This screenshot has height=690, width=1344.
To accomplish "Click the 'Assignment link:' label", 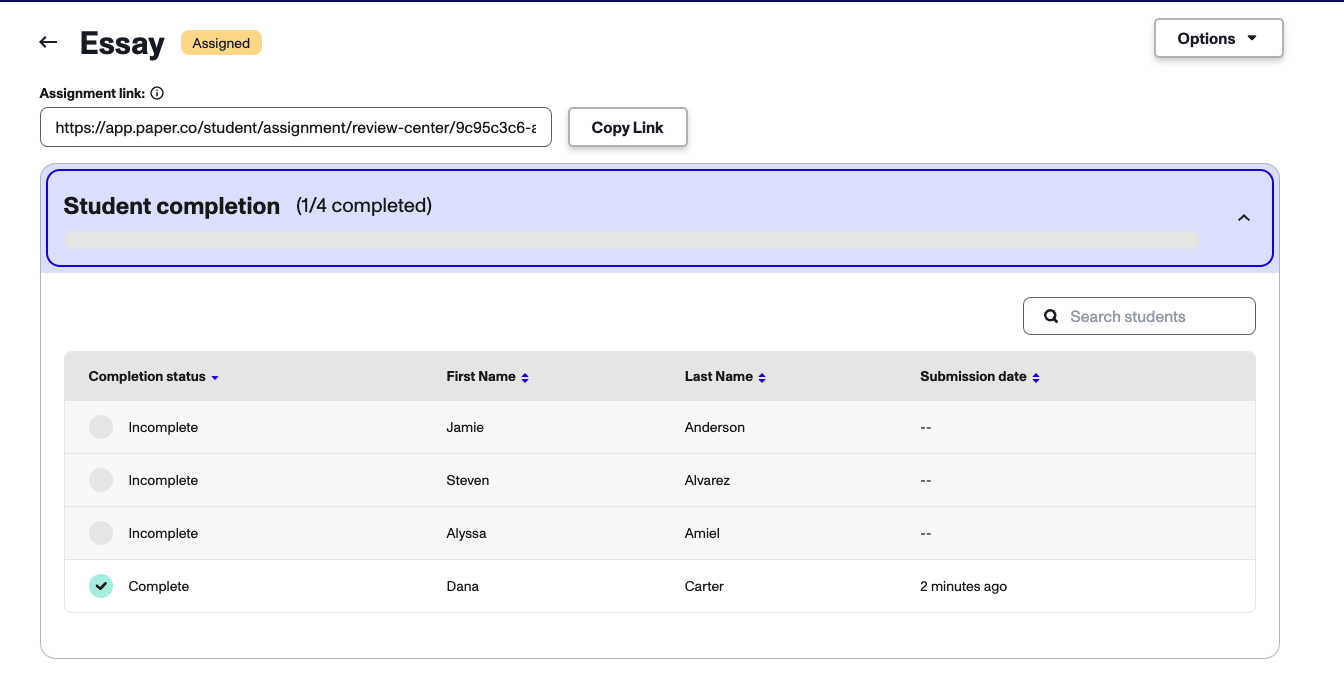I will coord(93,93).
